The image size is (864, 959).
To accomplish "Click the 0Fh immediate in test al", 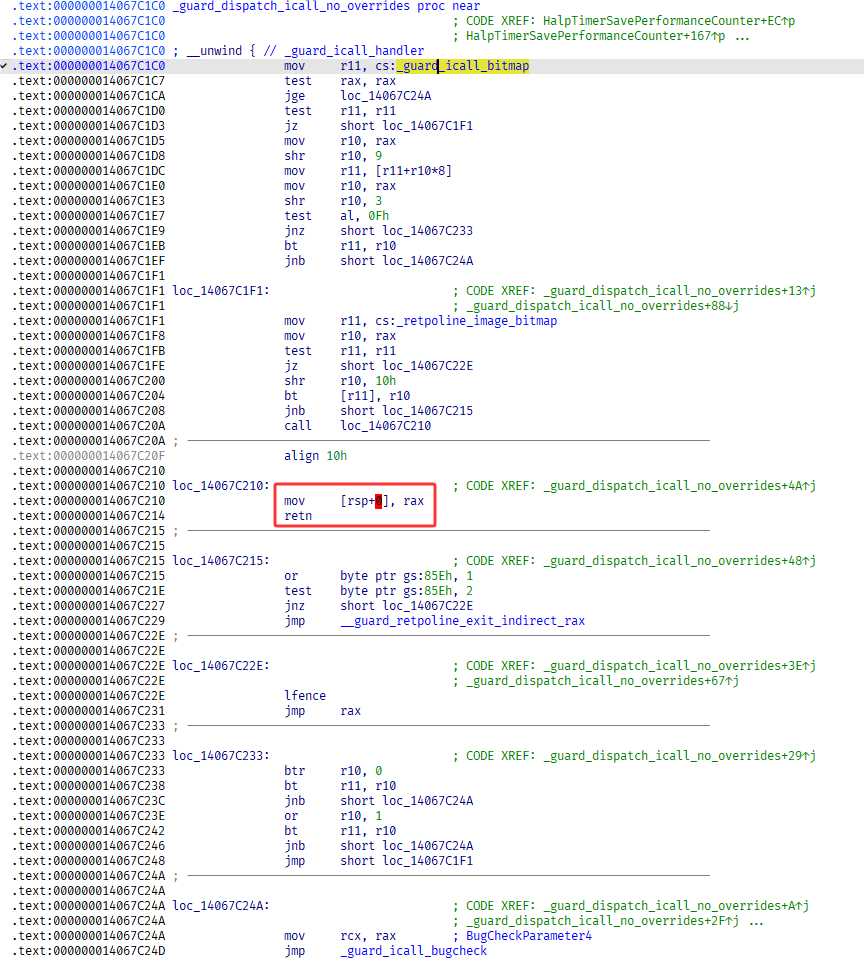I will pos(378,216).
